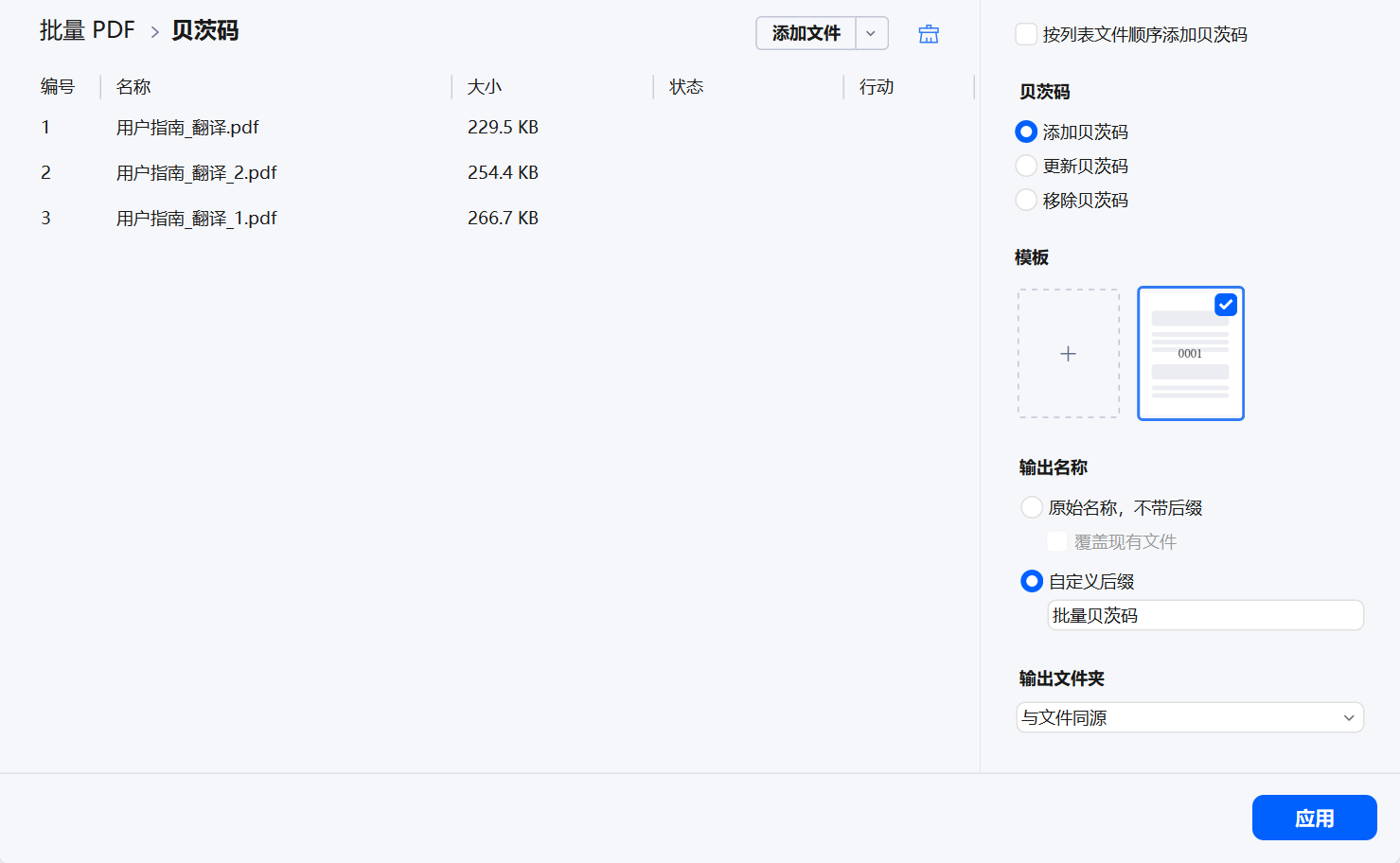Select the 自定义后缀 option
This screenshot has width=1400, height=863.
[x=1031, y=581]
